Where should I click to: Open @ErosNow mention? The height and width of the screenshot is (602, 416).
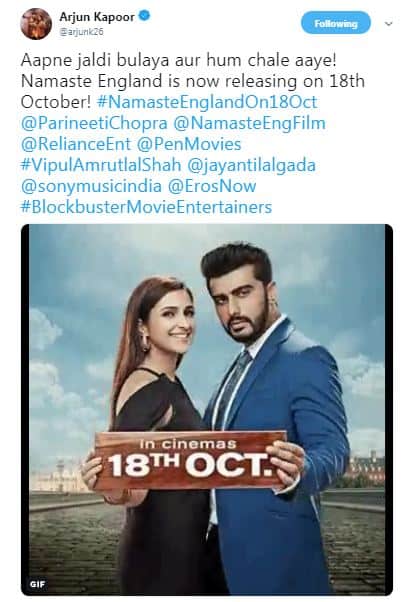tap(212, 187)
